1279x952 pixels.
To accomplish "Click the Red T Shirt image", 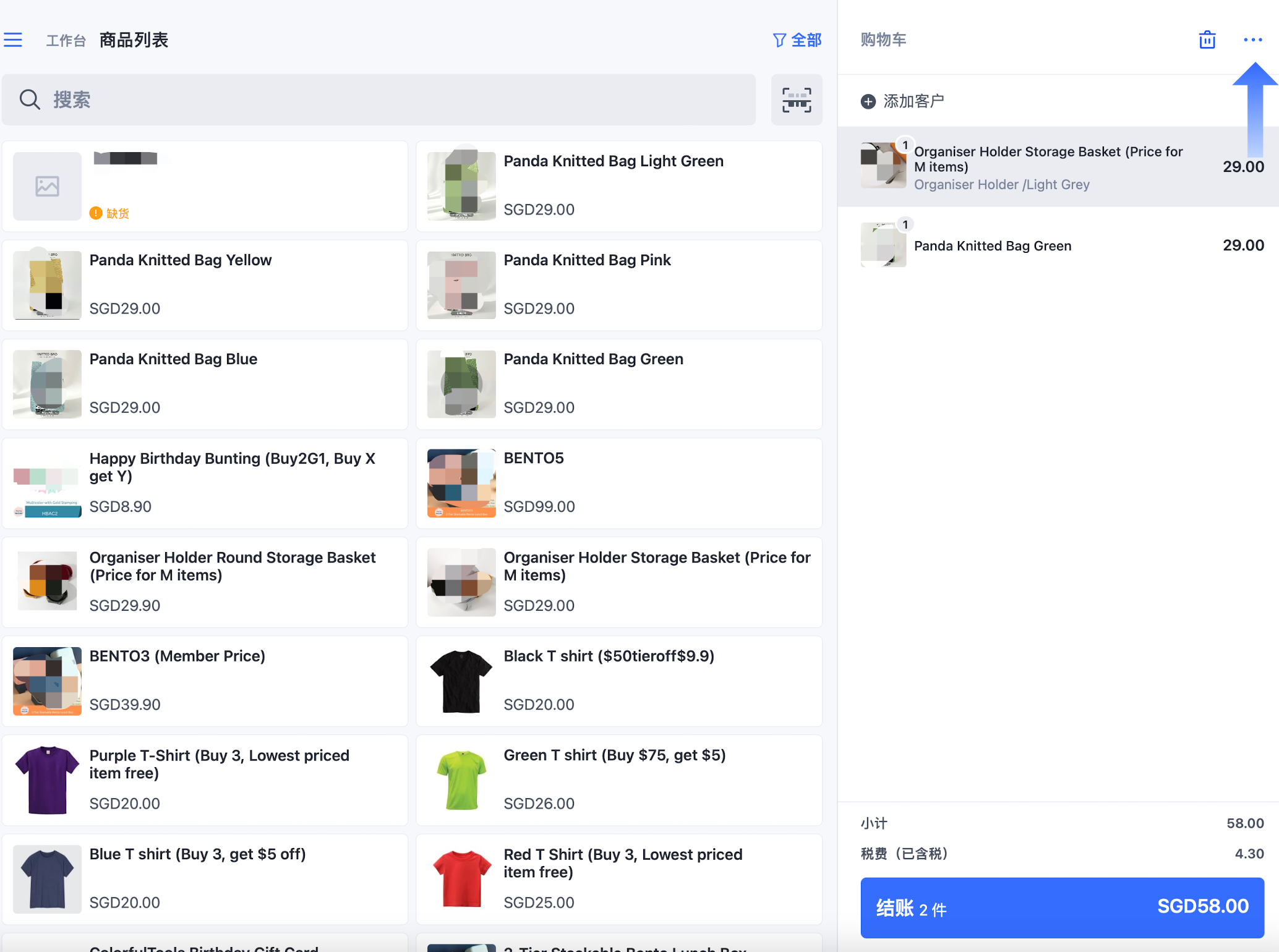I will click(461, 879).
